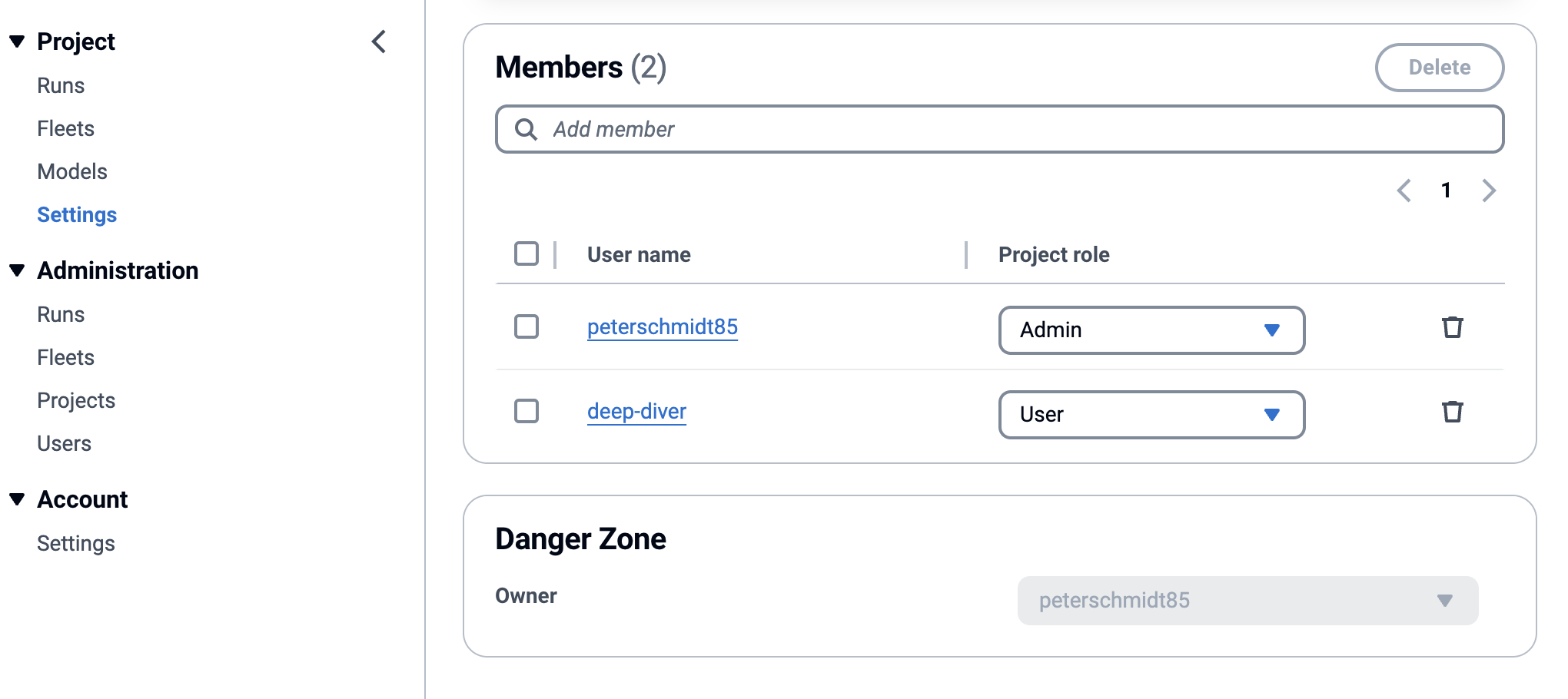The height and width of the screenshot is (699, 1568).
Task: Open Runs under Project
Action: click(x=61, y=85)
